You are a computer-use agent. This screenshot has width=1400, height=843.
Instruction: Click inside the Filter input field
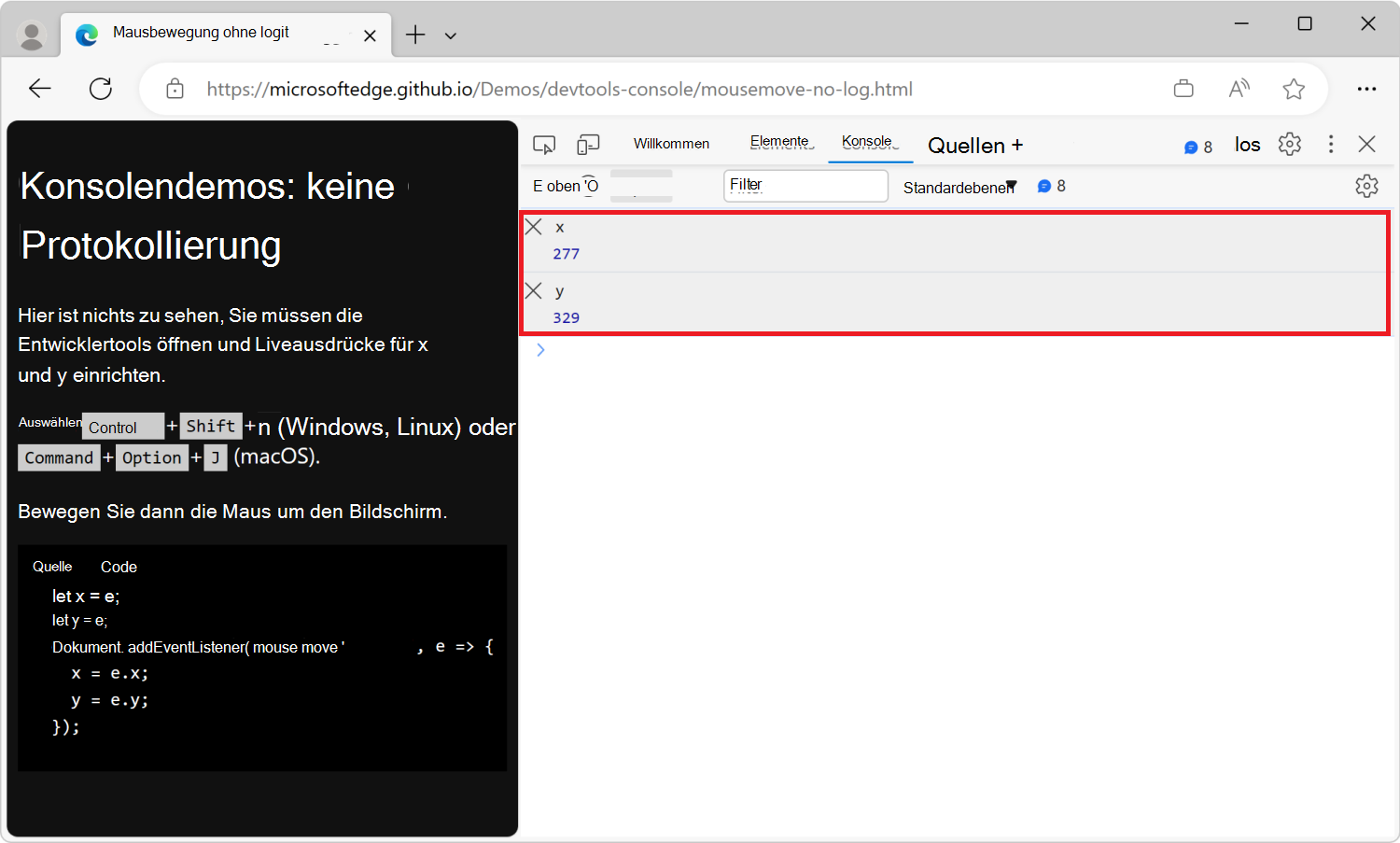point(805,185)
